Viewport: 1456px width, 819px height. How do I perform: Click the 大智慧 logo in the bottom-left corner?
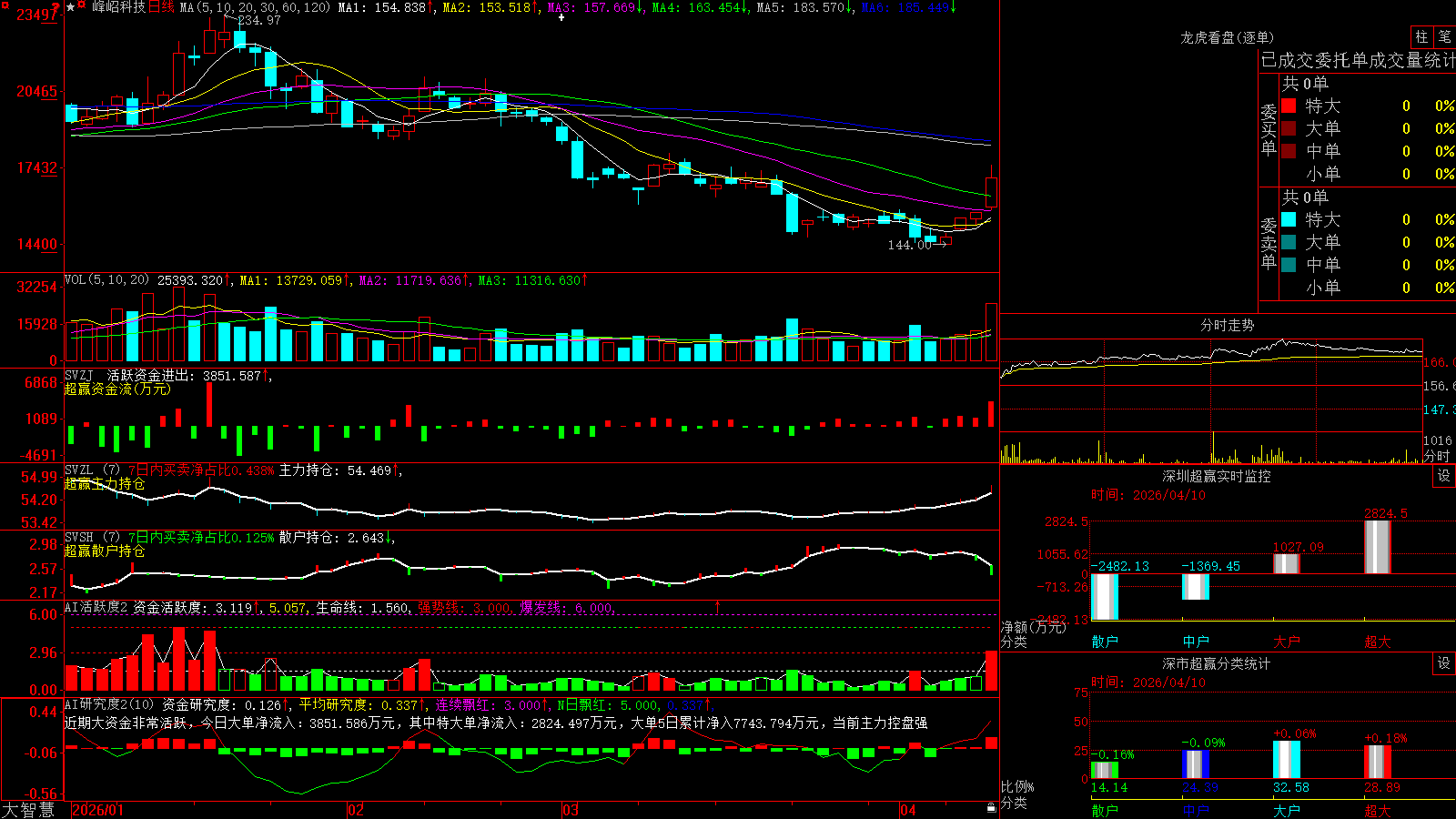28,810
